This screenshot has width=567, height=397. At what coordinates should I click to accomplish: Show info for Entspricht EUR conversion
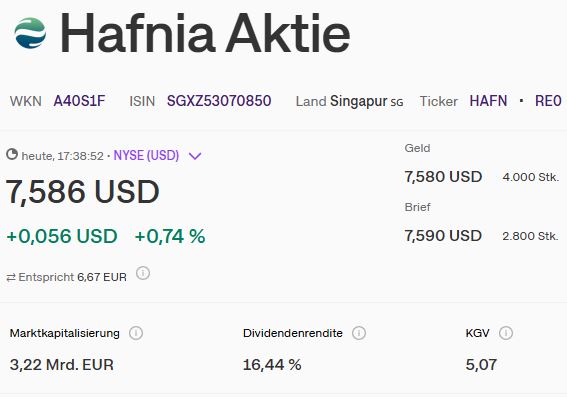pos(143,273)
